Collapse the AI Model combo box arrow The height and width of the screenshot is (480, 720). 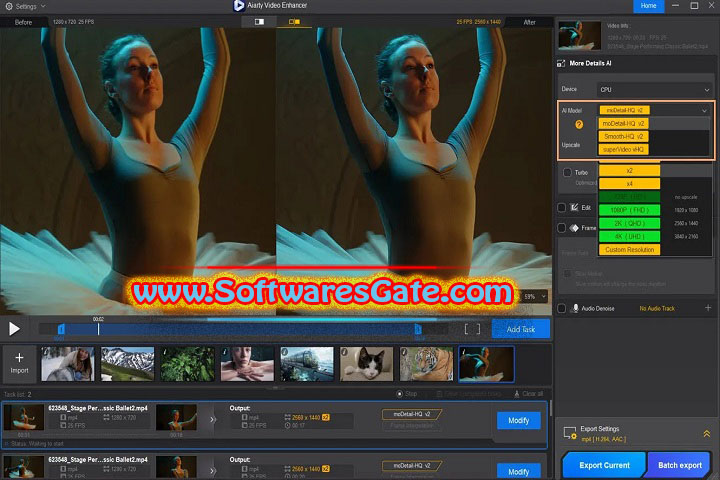point(704,111)
